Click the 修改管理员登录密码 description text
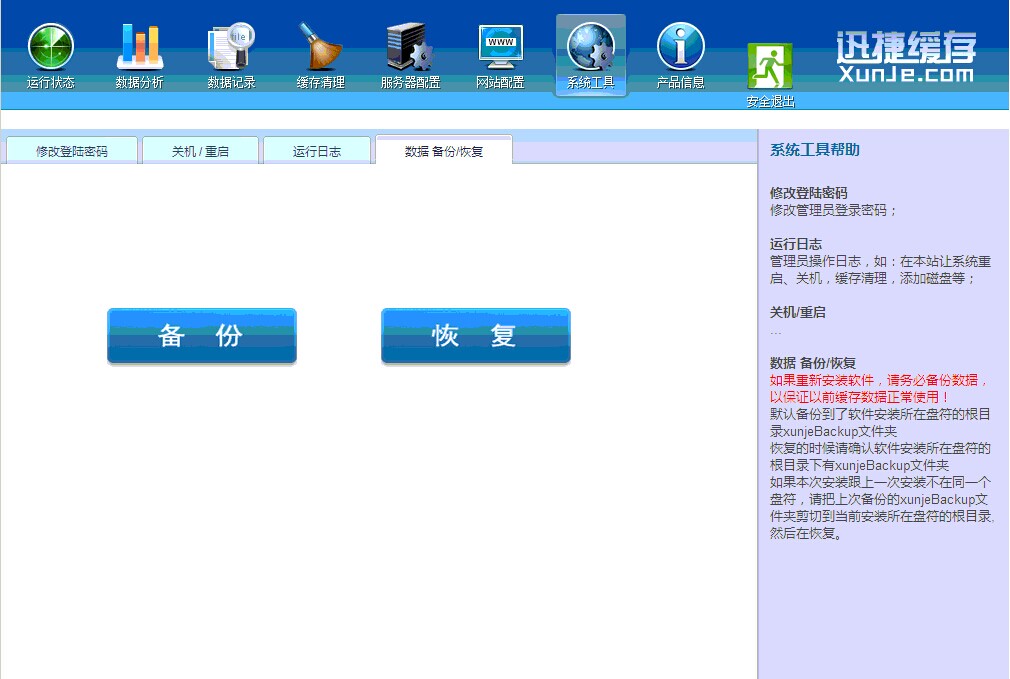The width and height of the screenshot is (1010, 679). click(832, 210)
